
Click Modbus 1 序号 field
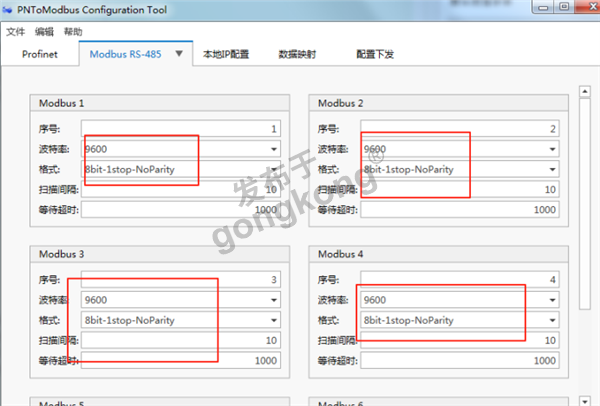(x=181, y=129)
